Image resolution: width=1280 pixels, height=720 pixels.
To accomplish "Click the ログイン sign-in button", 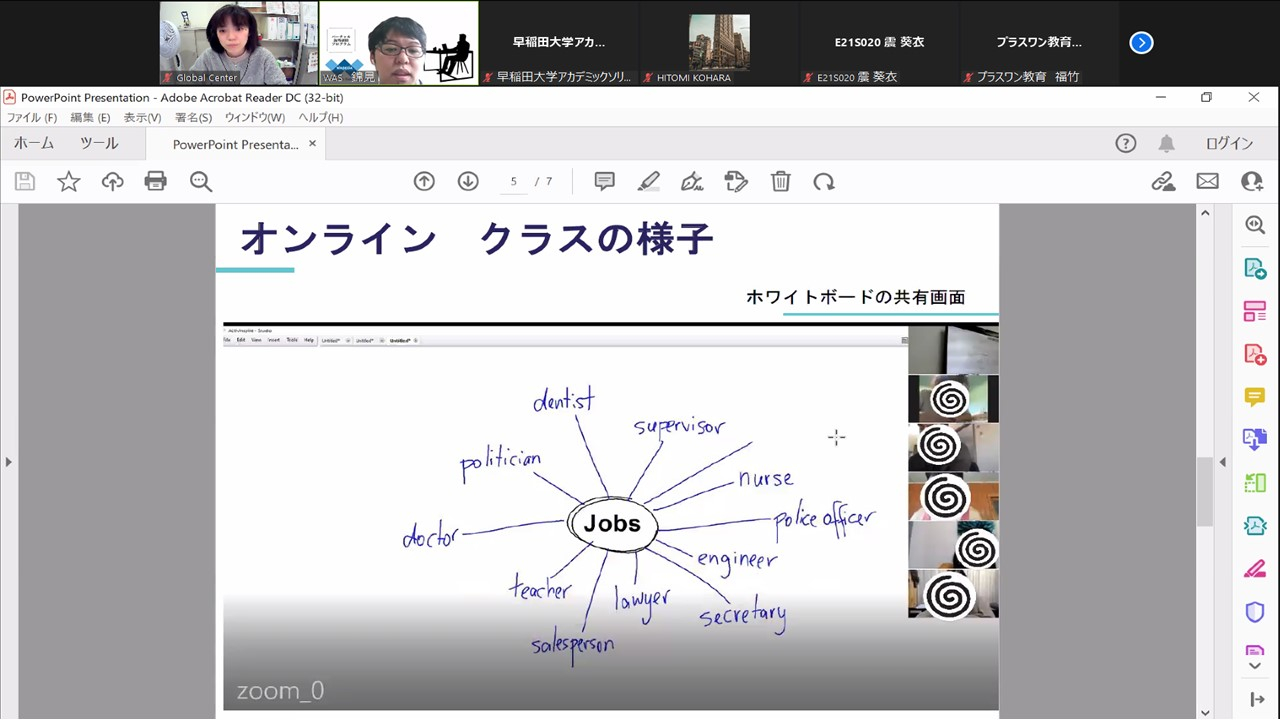I will (x=1229, y=144).
